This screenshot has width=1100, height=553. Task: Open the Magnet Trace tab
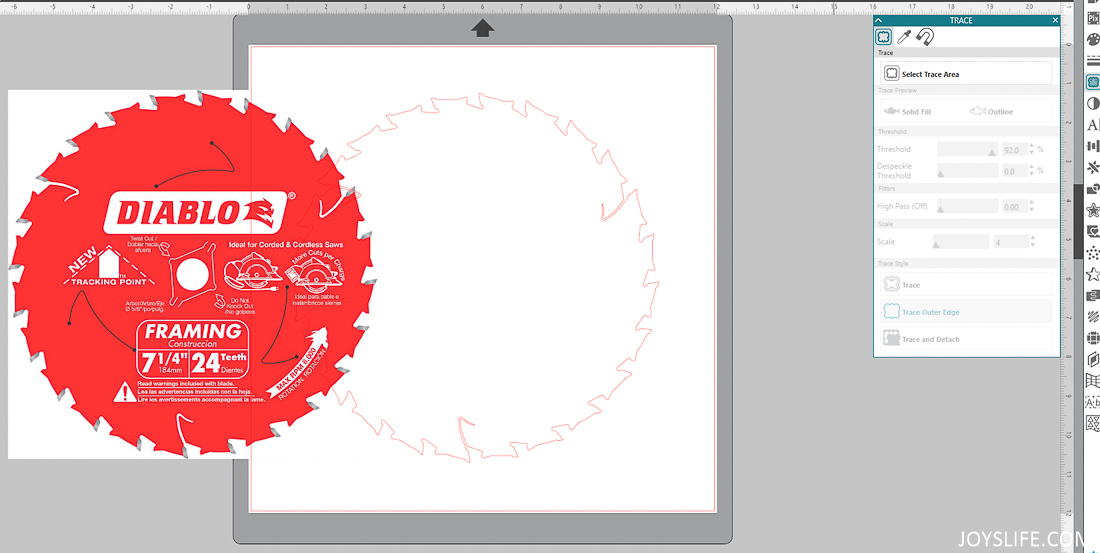[925, 37]
